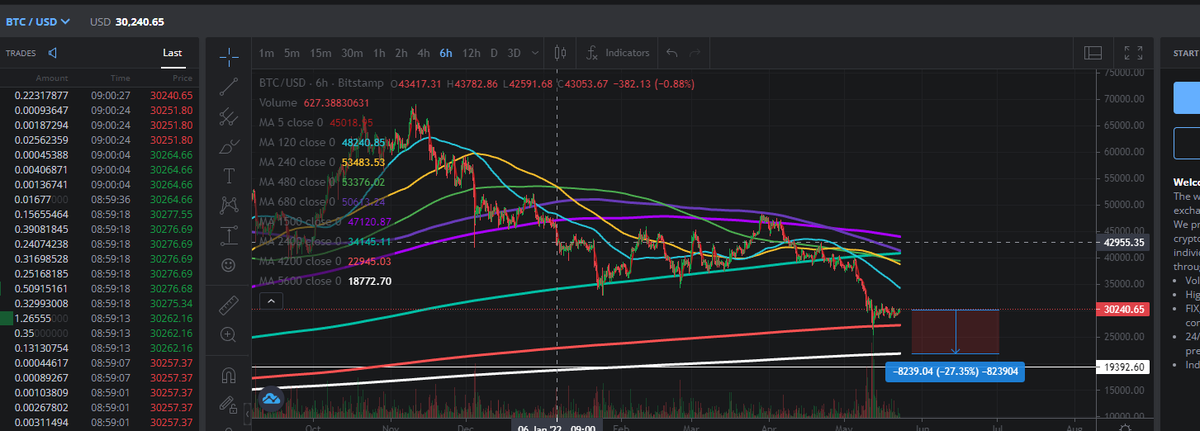Click the MA 5600 indicator legend
The width and height of the screenshot is (1200, 431).
tap(325, 281)
